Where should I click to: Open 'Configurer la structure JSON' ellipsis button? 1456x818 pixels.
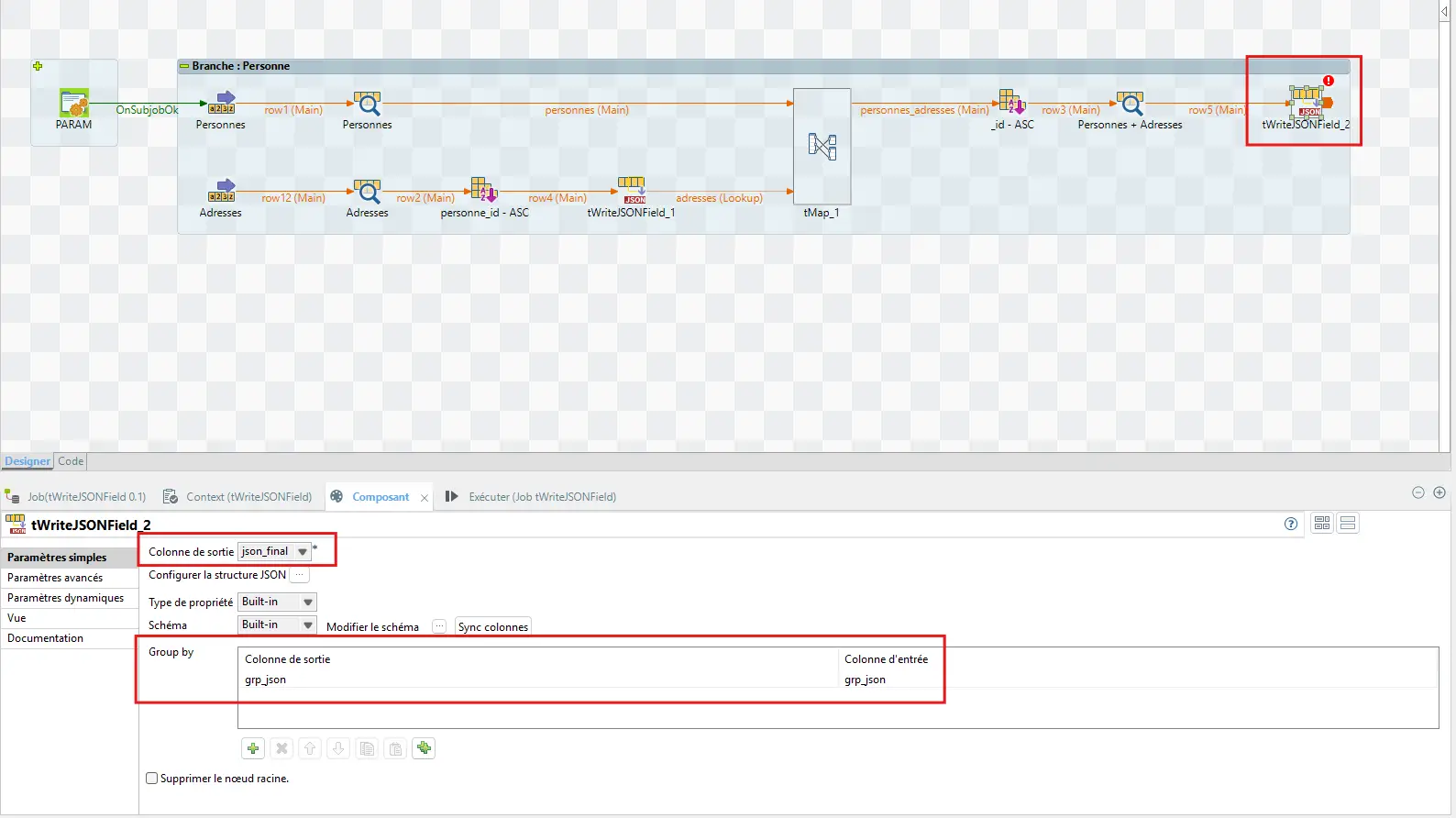[x=300, y=576]
